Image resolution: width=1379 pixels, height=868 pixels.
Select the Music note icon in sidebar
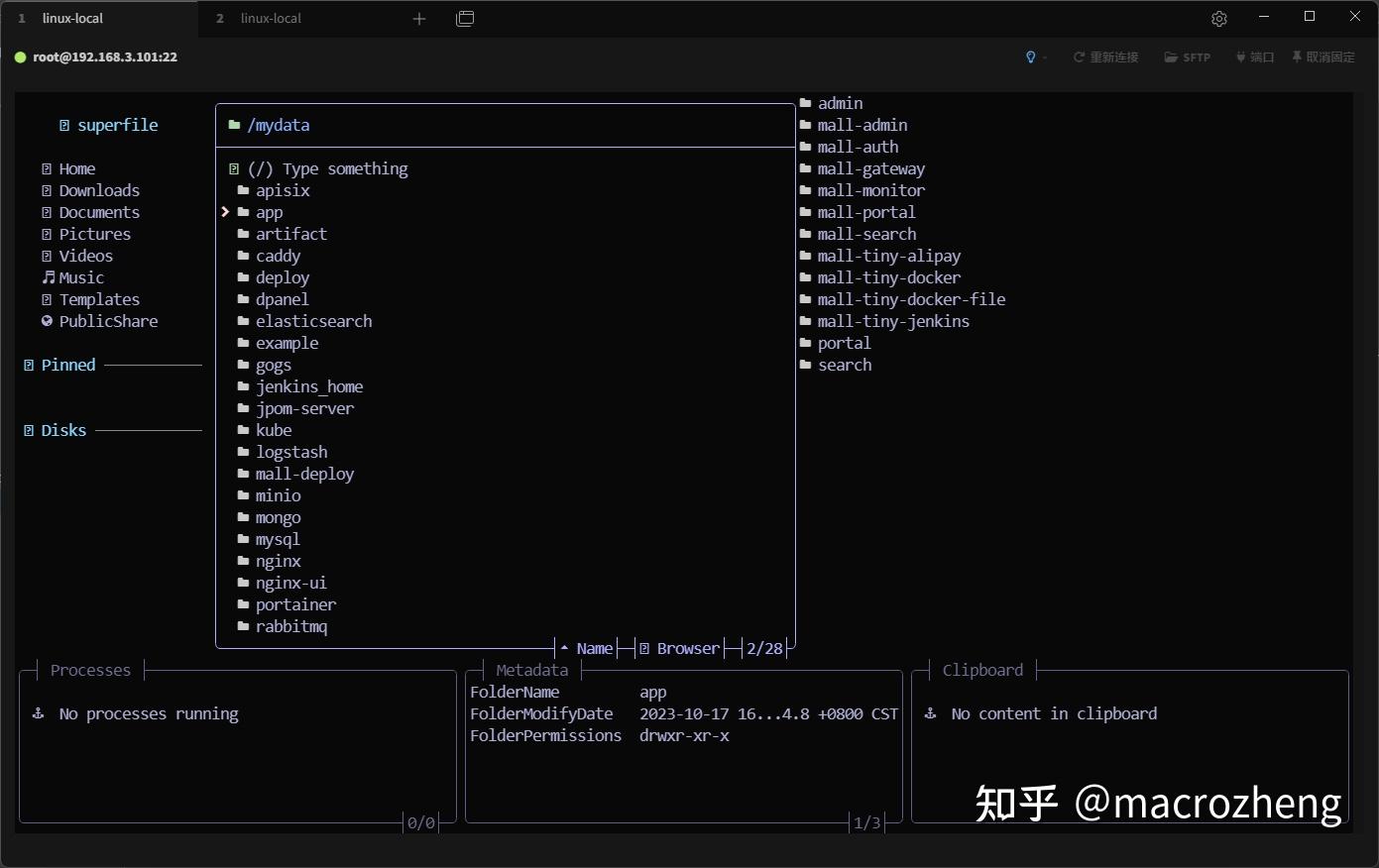point(48,277)
